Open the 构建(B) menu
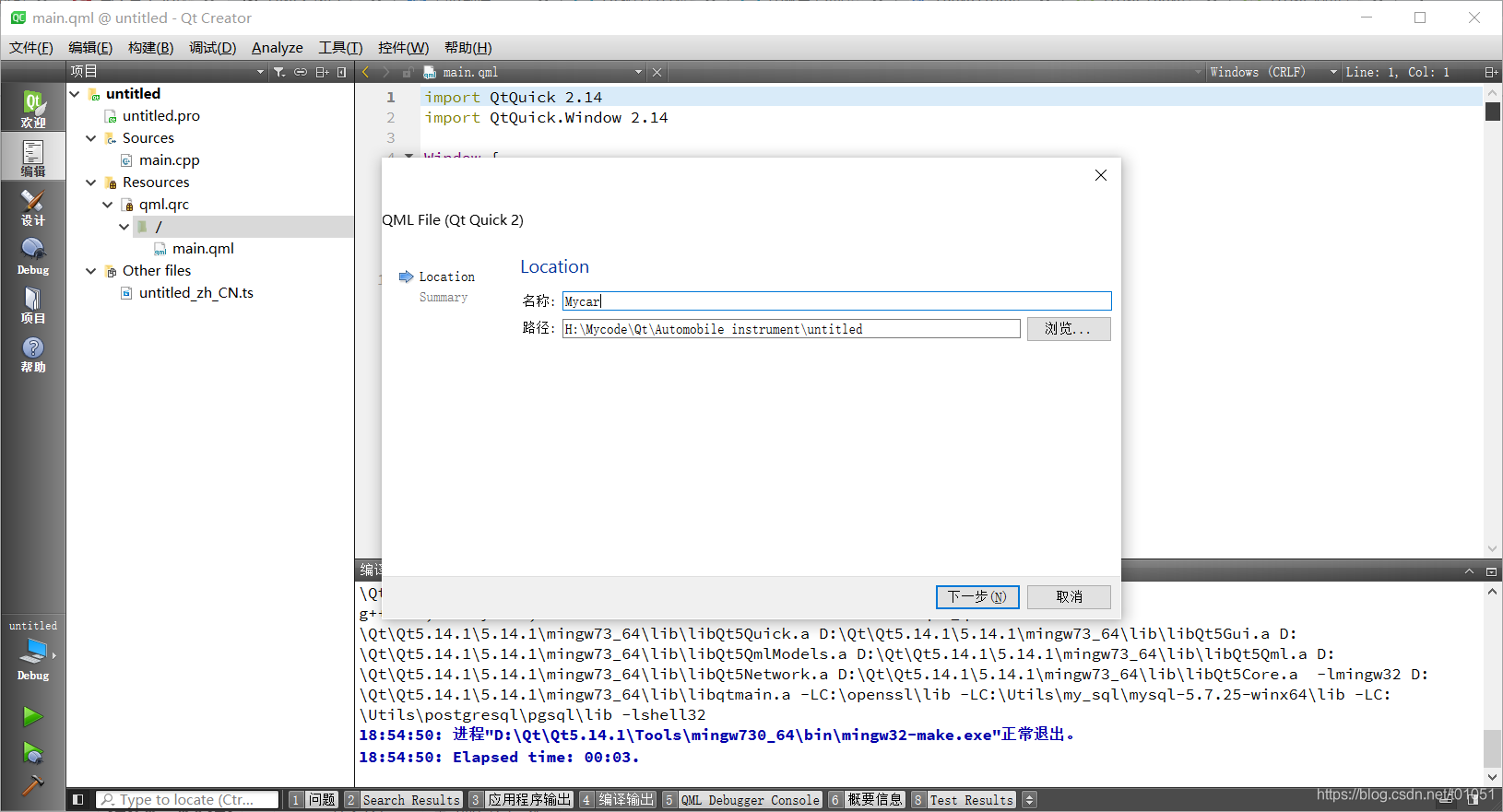Image resolution: width=1503 pixels, height=812 pixels. point(150,48)
